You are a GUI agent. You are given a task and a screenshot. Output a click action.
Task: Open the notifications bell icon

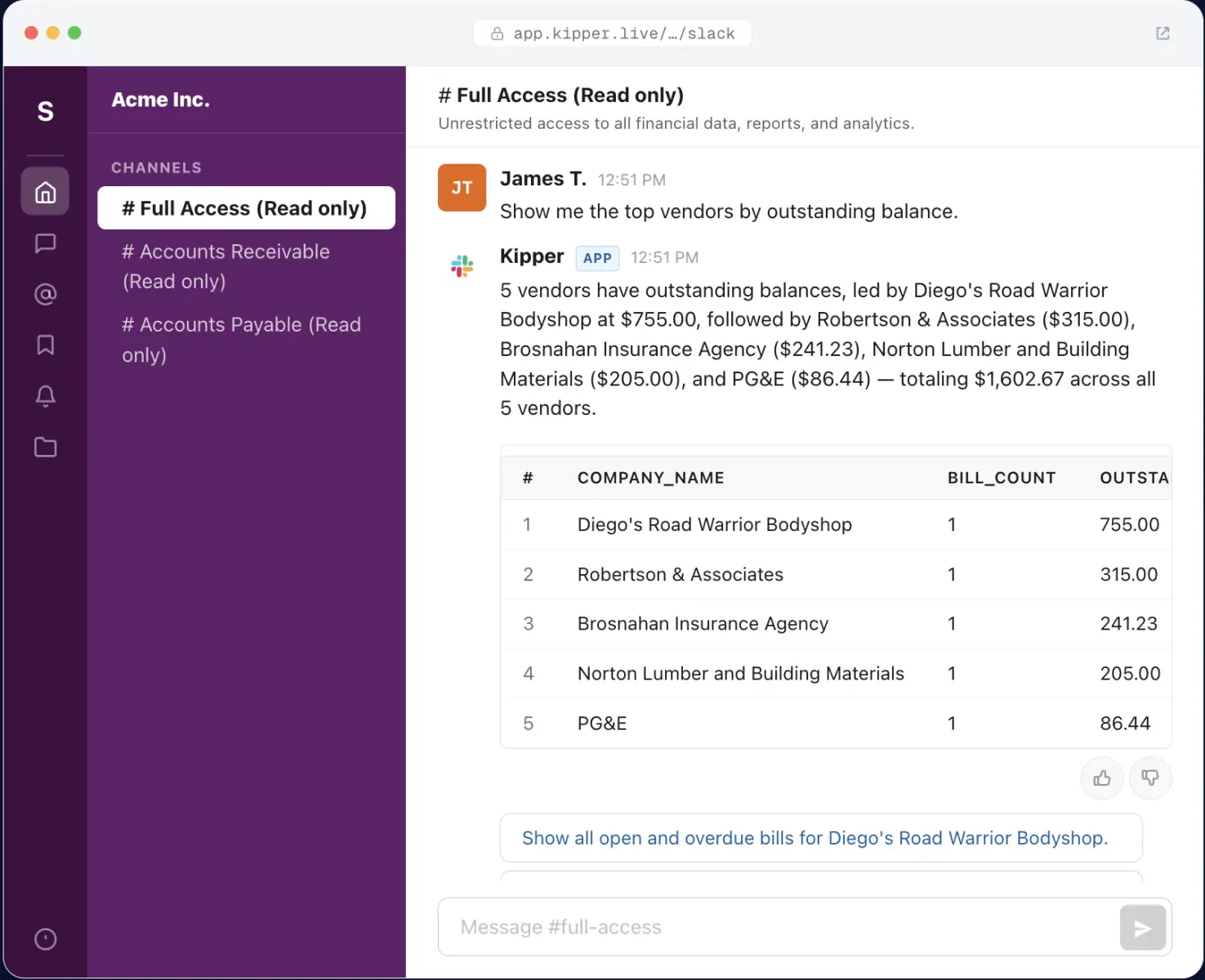tap(46, 396)
